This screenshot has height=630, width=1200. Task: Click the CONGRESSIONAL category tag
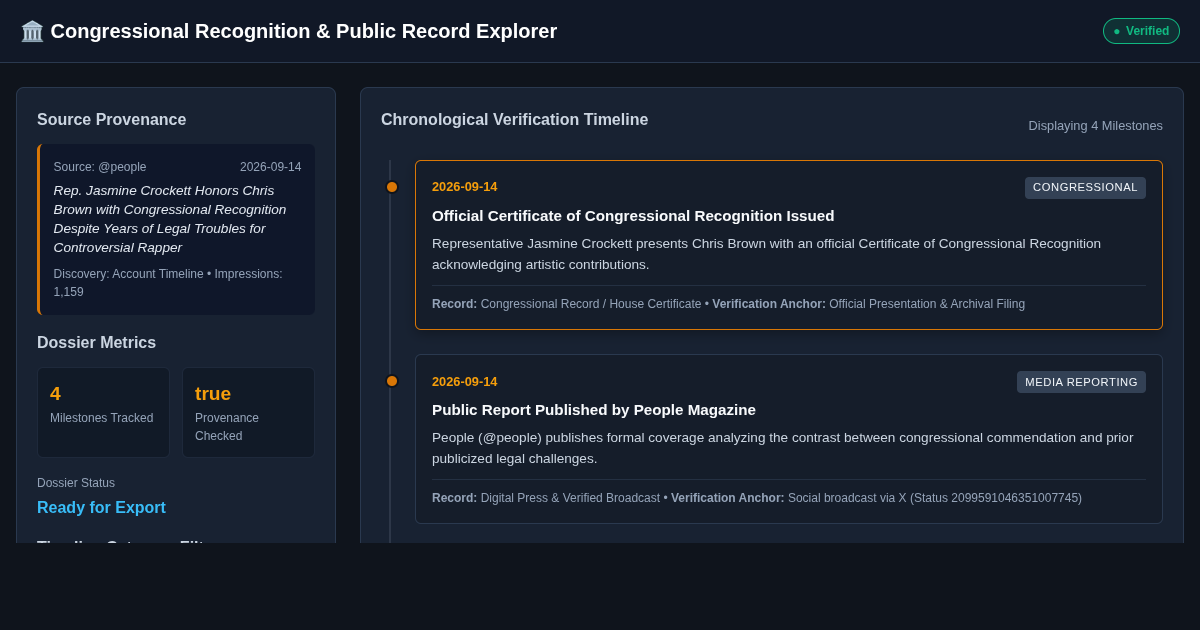pyautogui.click(x=1085, y=188)
